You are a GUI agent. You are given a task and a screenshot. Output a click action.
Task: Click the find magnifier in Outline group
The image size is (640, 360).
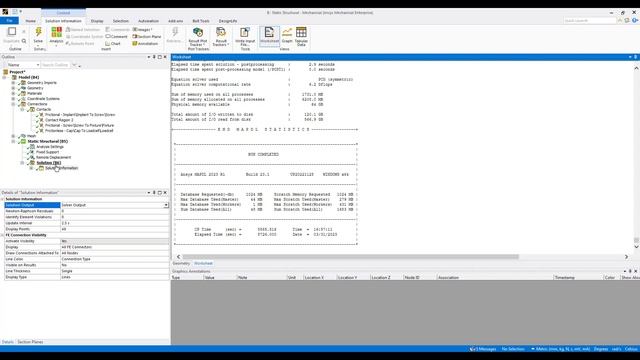24,41
